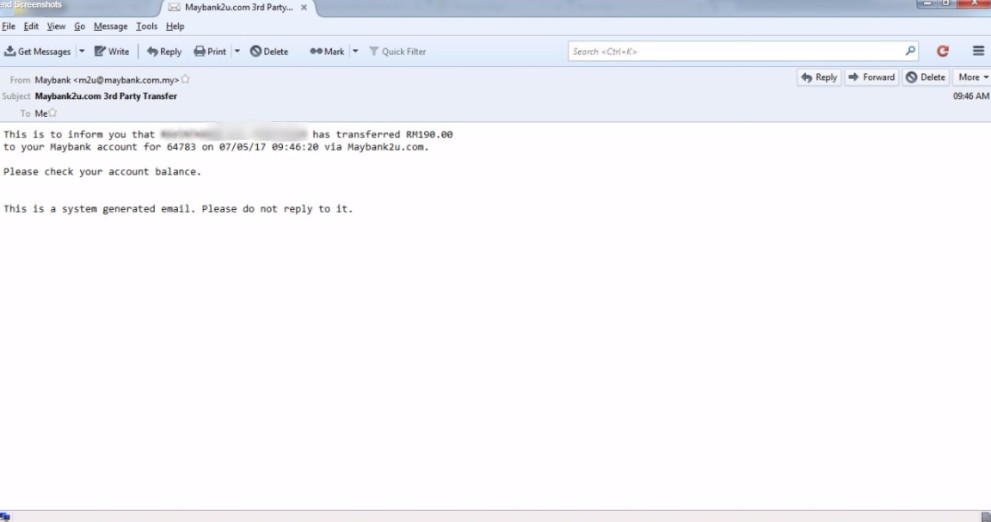Image resolution: width=991 pixels, height=522 pixels.
Task: Click Delete in the message header
Action: pos(926,77)
